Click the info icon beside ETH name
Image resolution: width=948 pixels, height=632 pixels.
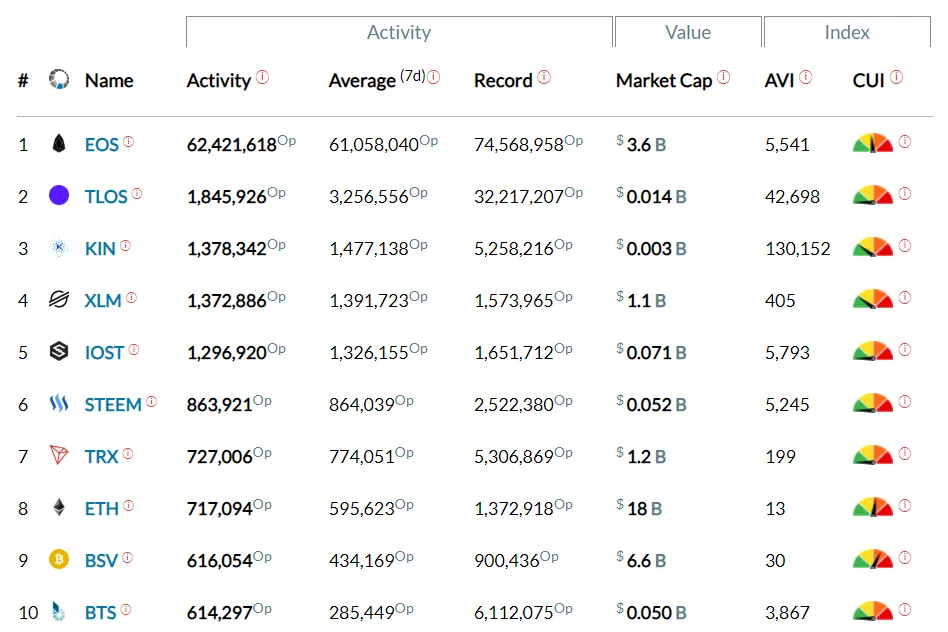(129, 506)
